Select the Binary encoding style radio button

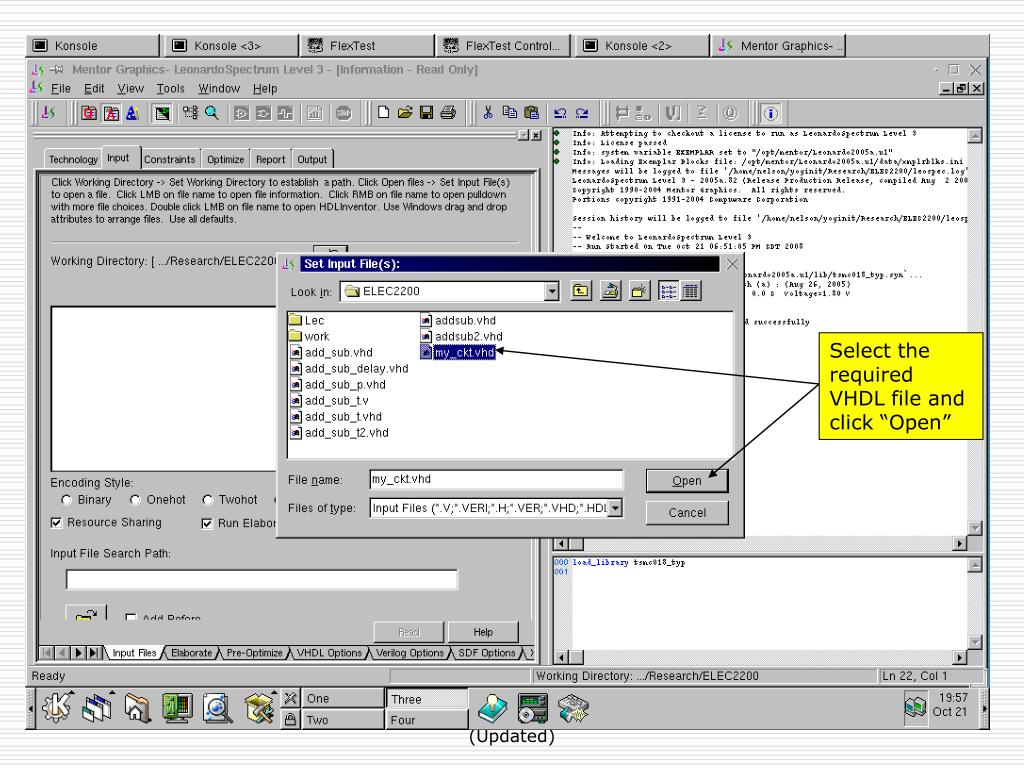point(66,500)
